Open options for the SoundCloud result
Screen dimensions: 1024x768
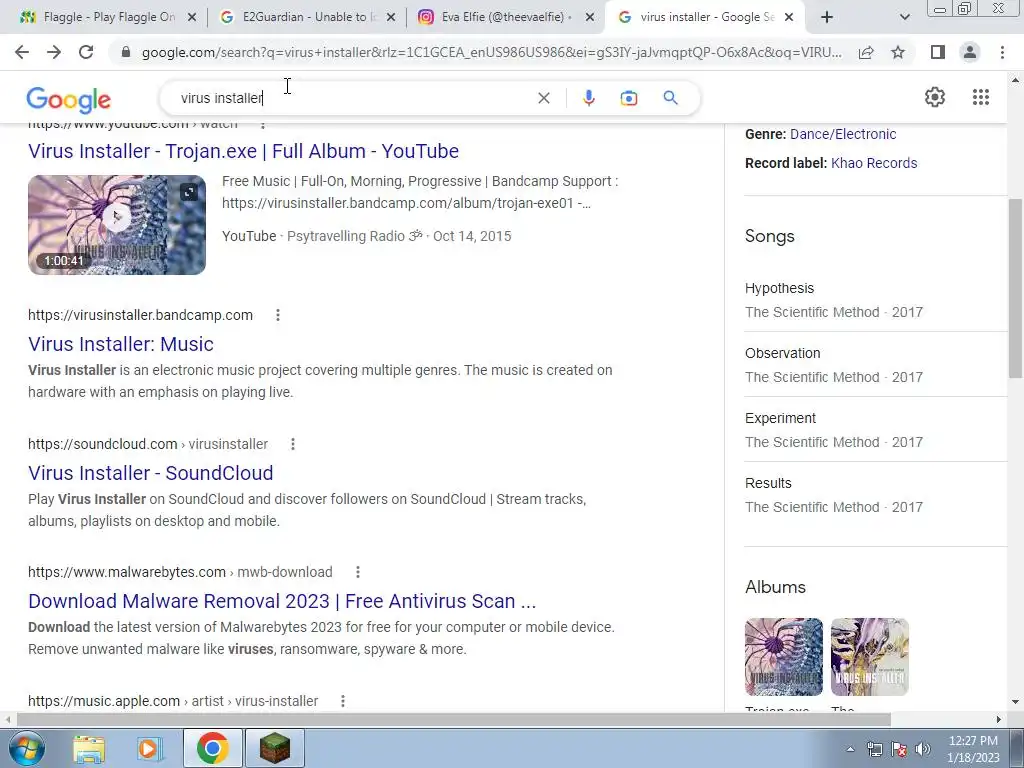point(293,444)
